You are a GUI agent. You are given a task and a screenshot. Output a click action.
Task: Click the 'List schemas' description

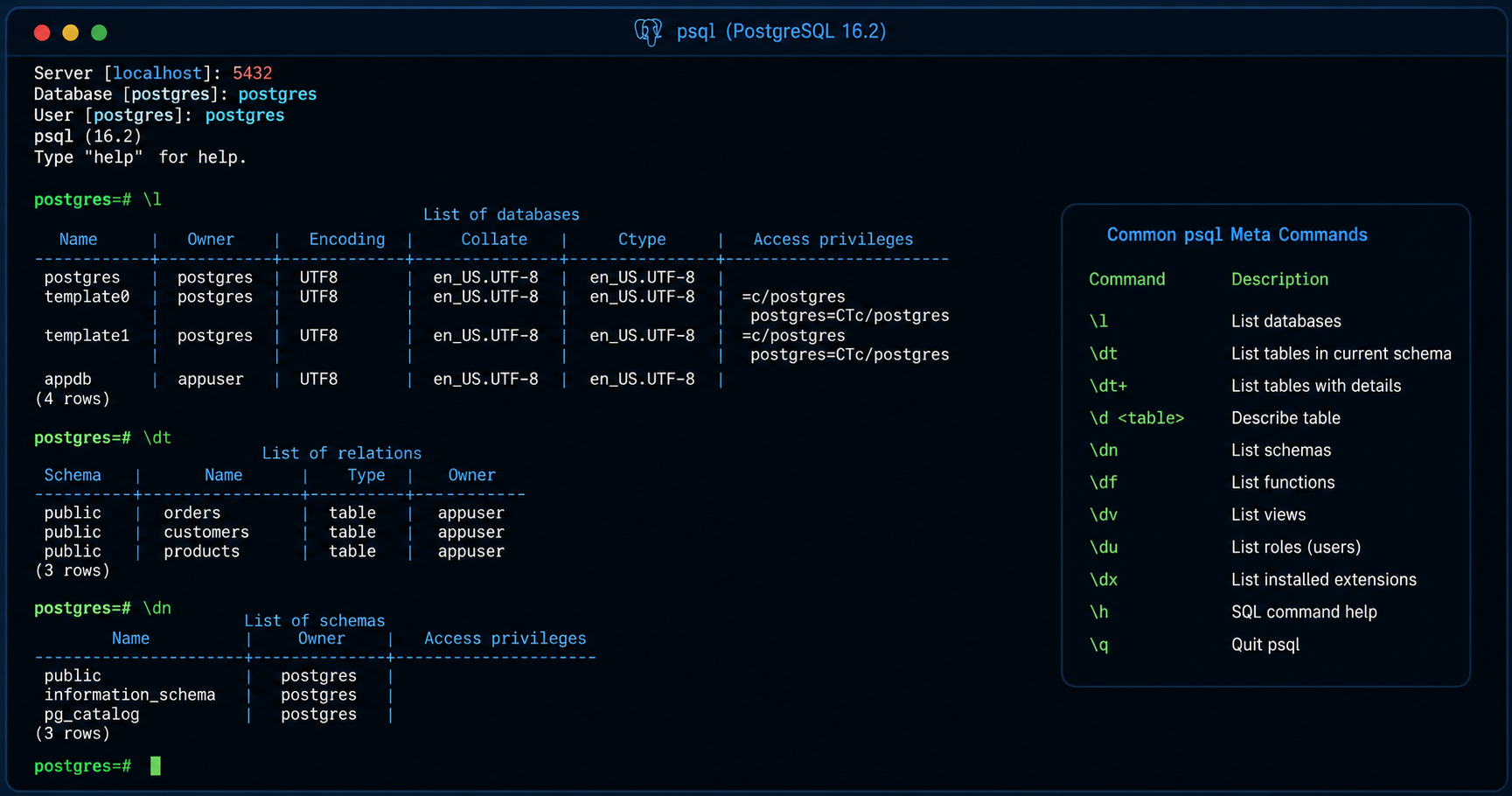[x=1281, y=450]
